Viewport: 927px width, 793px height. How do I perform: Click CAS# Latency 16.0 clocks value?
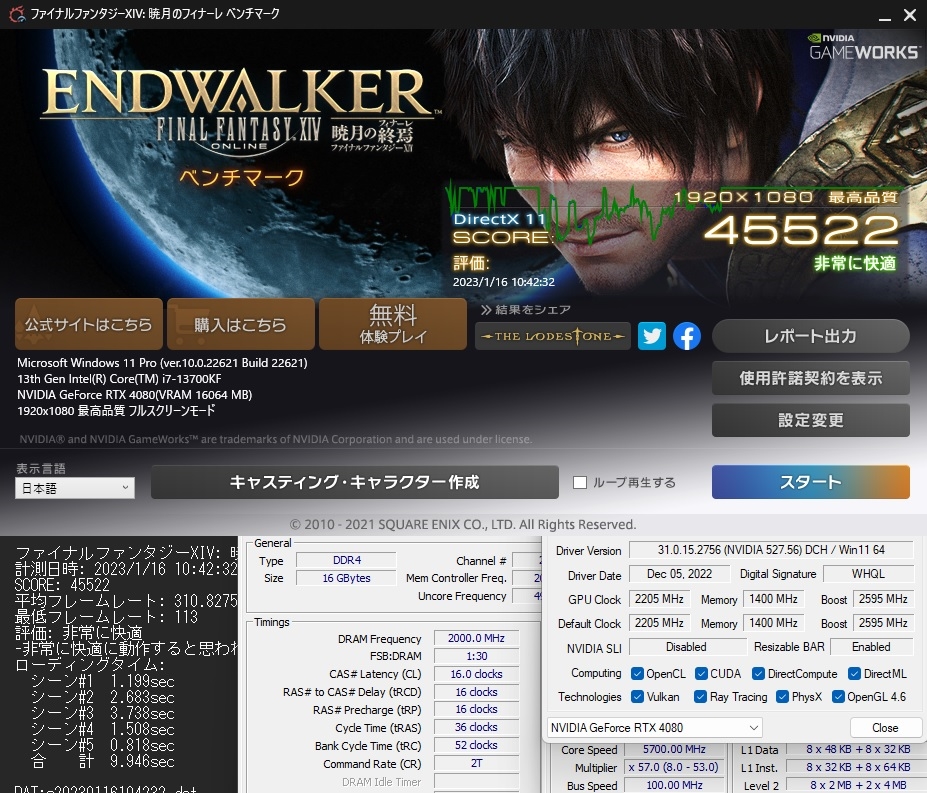click(476, 674)
